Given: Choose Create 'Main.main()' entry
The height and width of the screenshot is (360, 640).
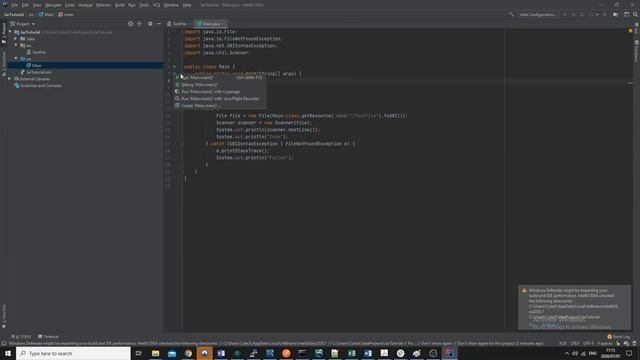Looking at the screenshot, I should pos(220,105).
